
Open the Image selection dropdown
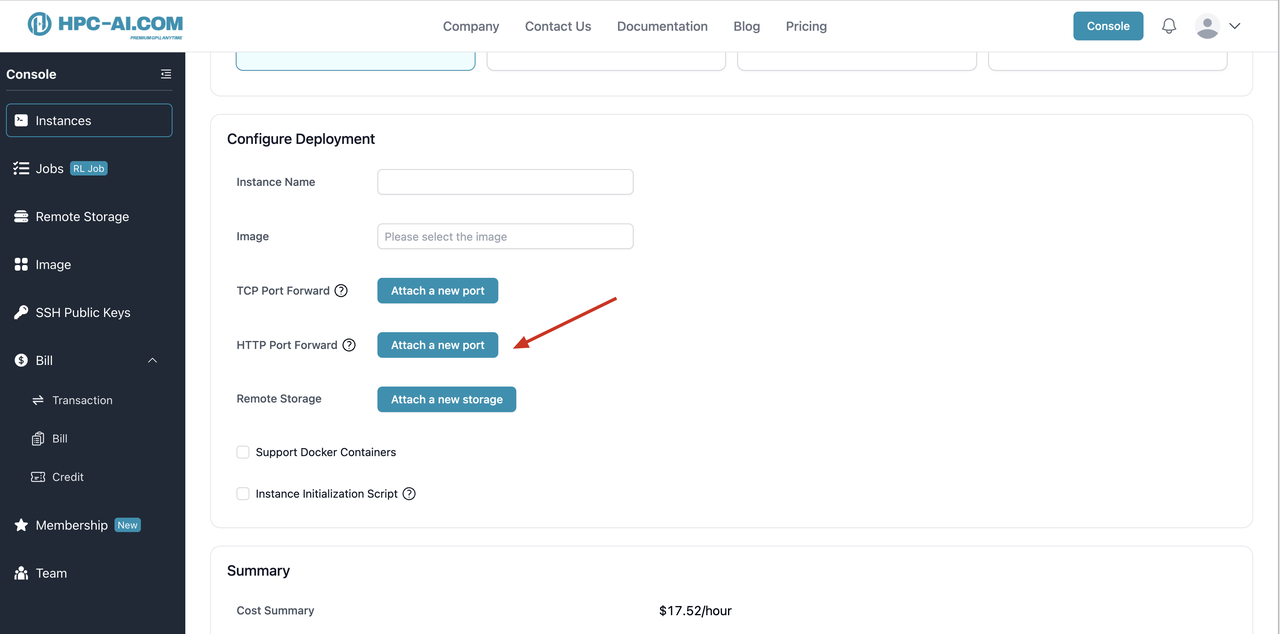[505, 237]
